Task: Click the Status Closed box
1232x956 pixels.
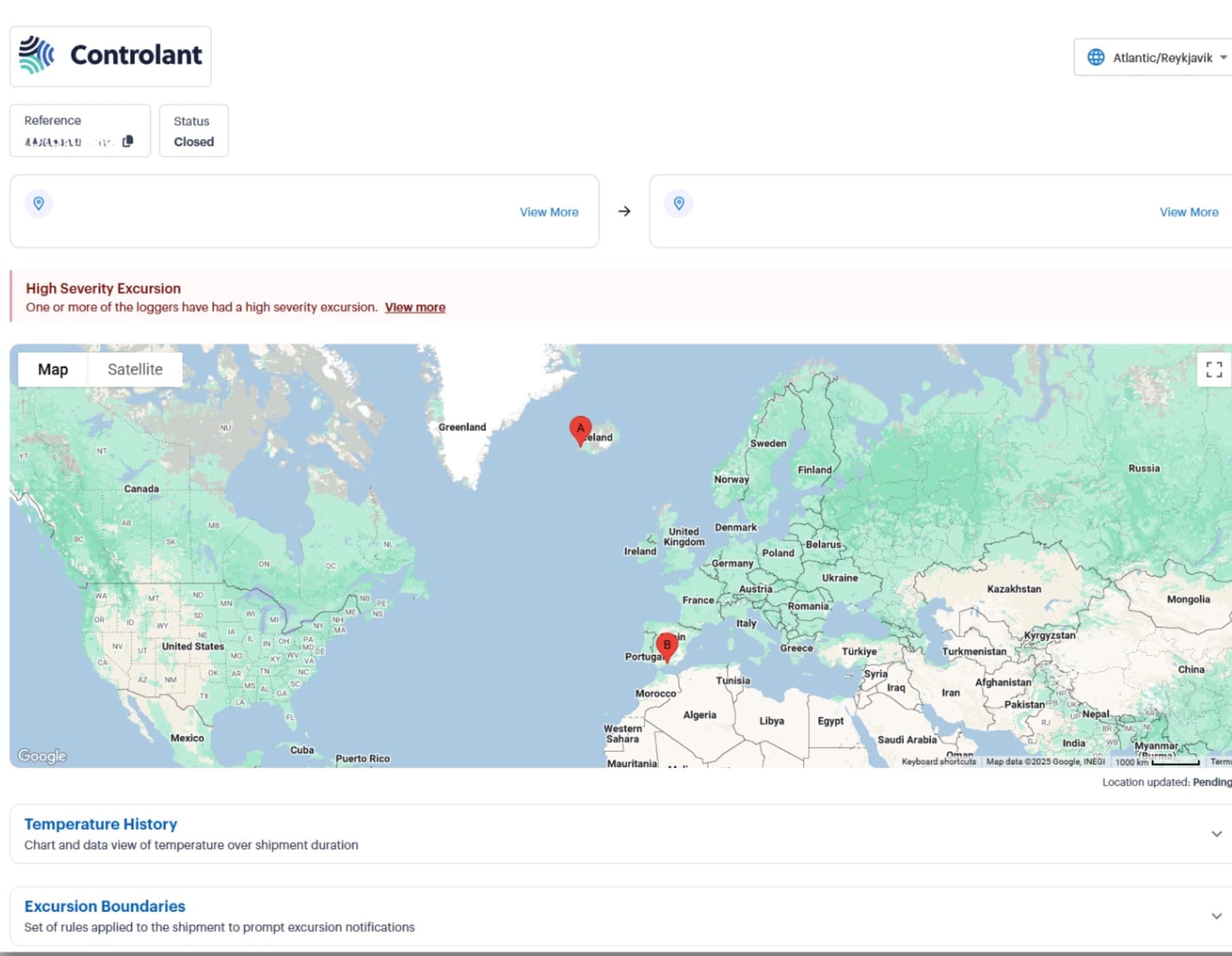Action: click(194, 131)
